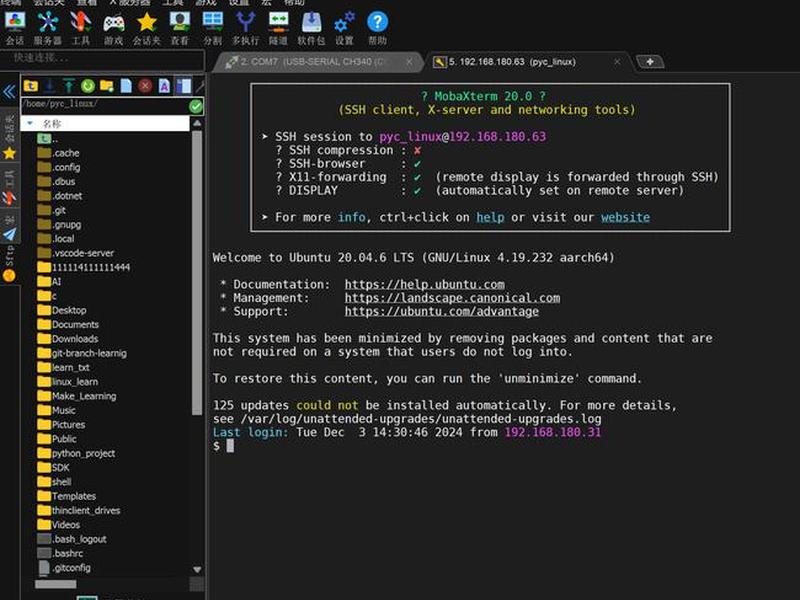Click the 名称 column header sort arrow
The image size is (800, 600).
point(30,123)
